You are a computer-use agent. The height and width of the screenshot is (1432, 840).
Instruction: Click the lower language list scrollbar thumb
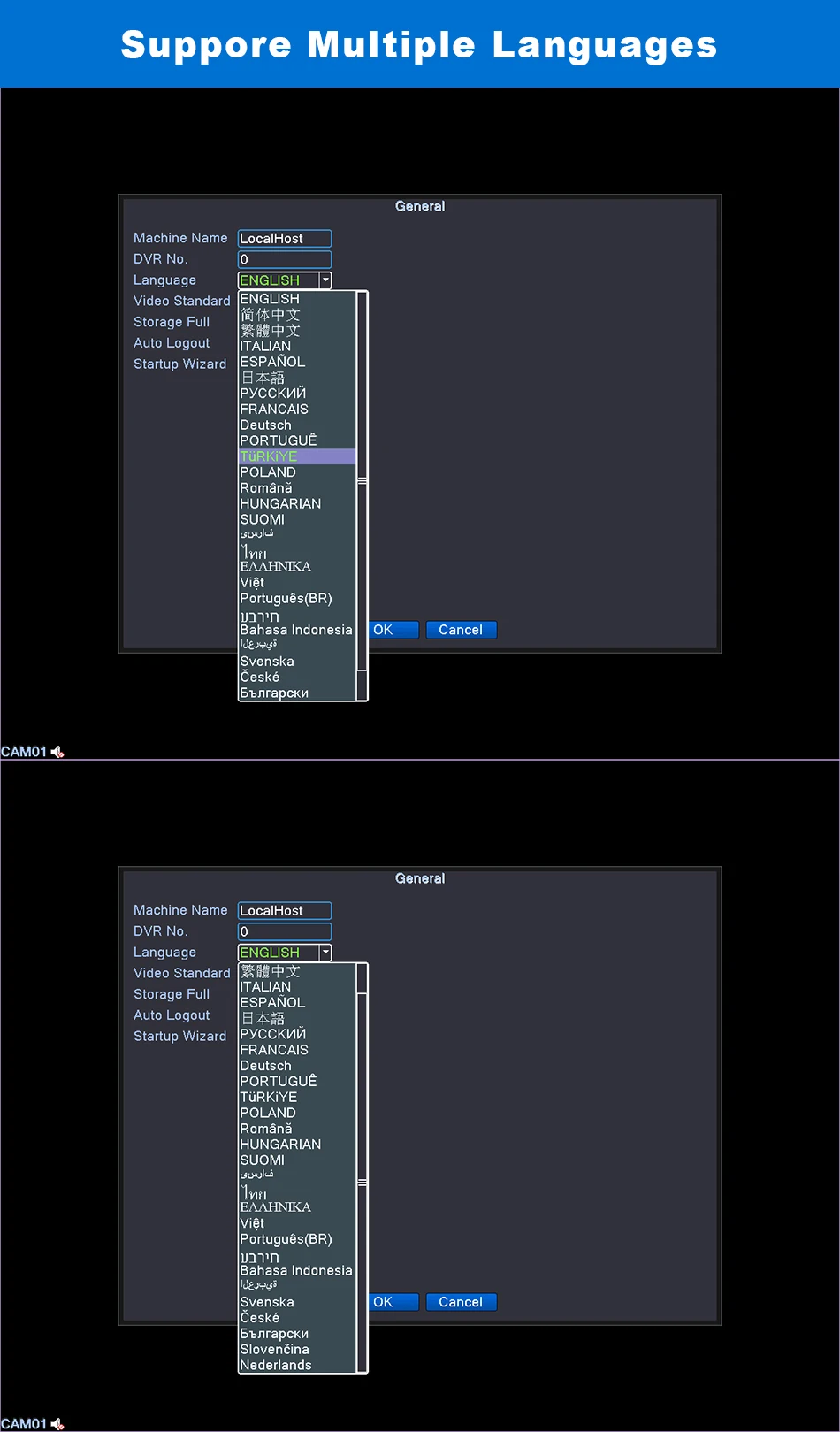point(362,1183)
